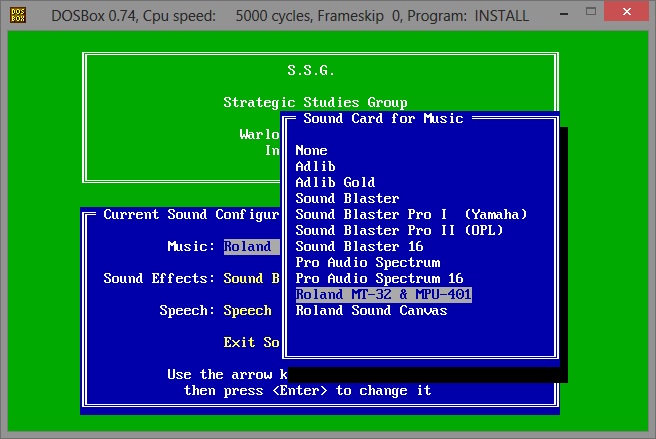Select highlighted Roland MT-32 & MPU-401 entry
The image size is (656, 439).
click(384, 294)
